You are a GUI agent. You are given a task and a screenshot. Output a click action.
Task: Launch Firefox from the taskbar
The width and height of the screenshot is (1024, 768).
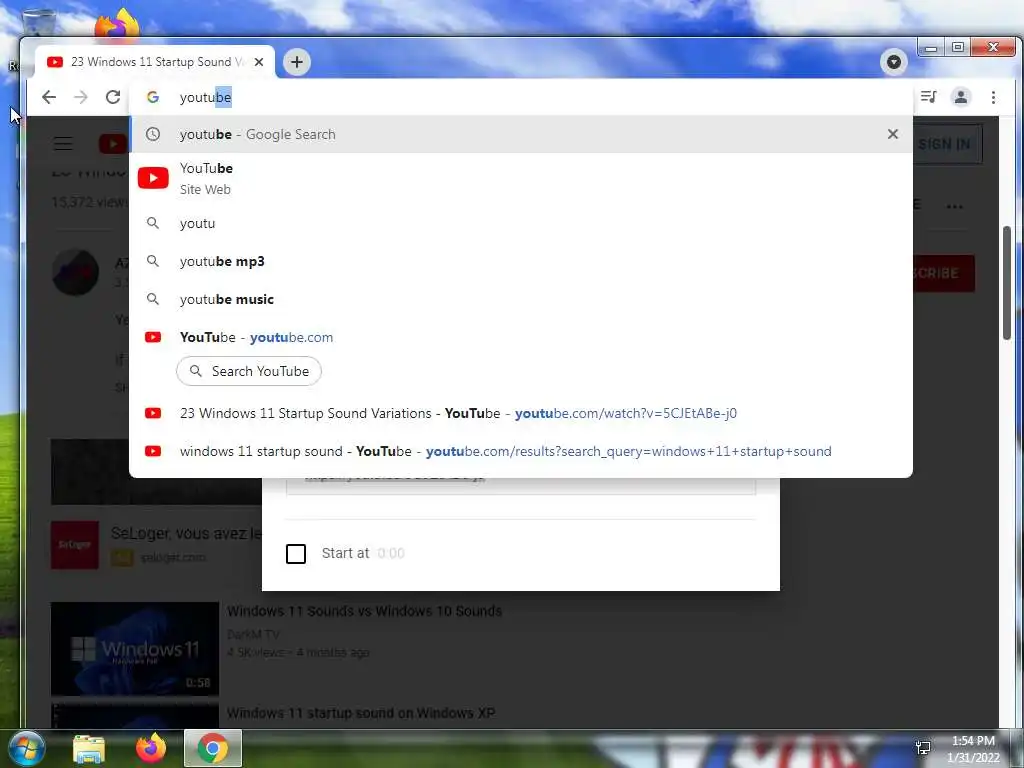[x=151, y=748]
